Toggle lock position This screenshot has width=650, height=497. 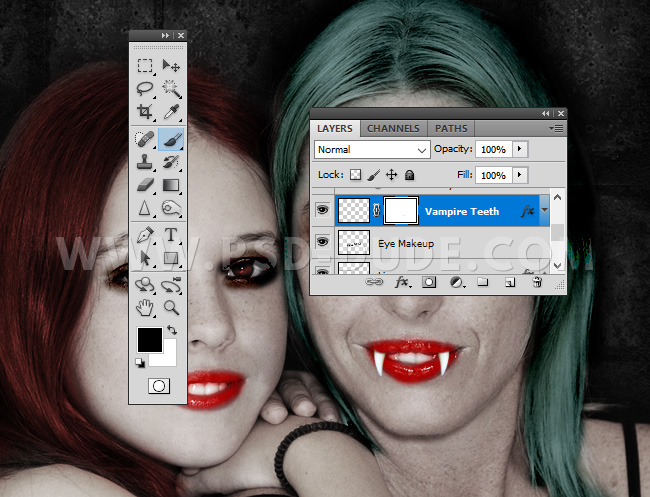[x=391, y=175]
